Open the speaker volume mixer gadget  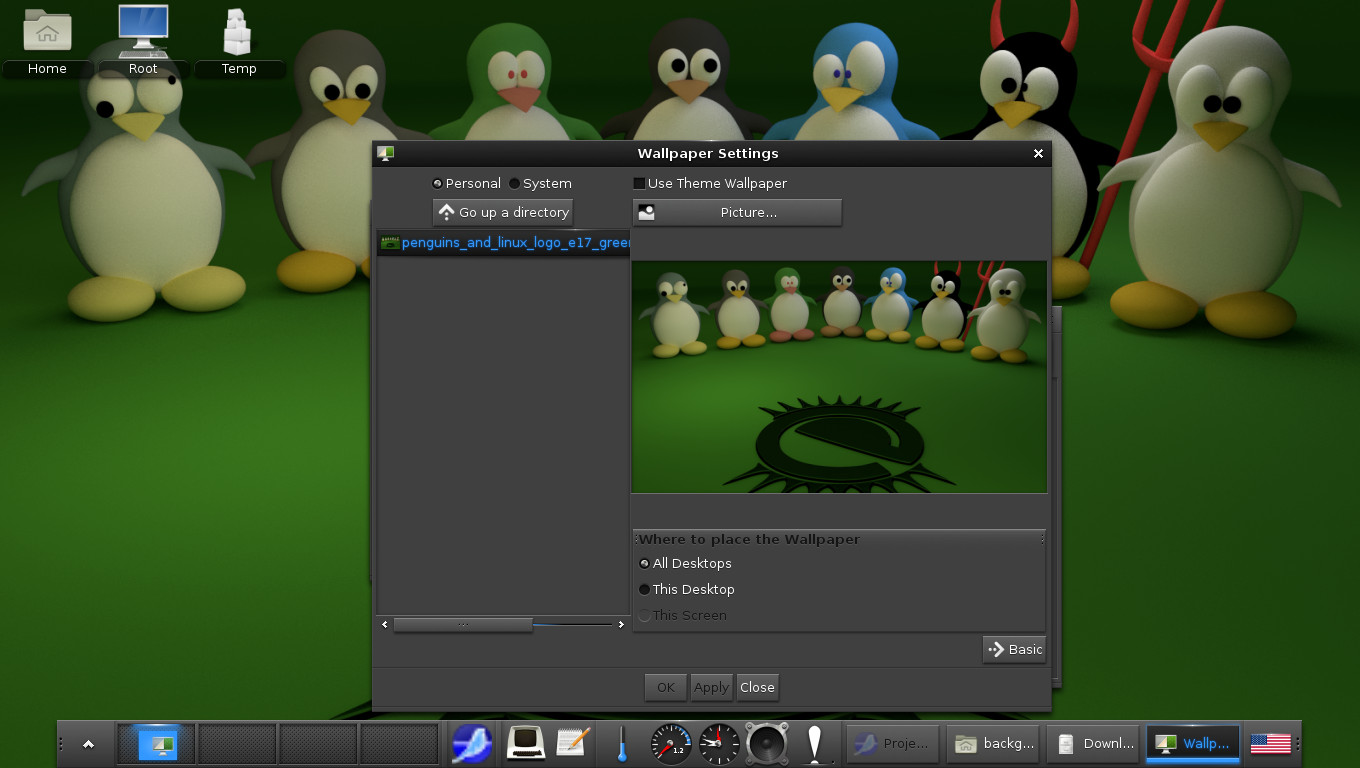(x=767, y=744)
